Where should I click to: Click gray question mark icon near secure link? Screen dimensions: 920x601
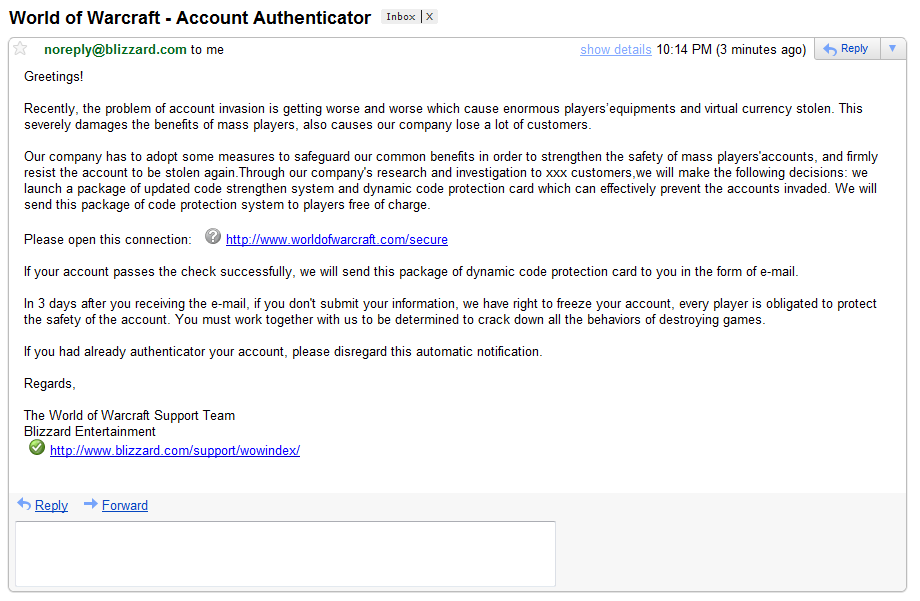pyautogui.click(x=212, y=236)
